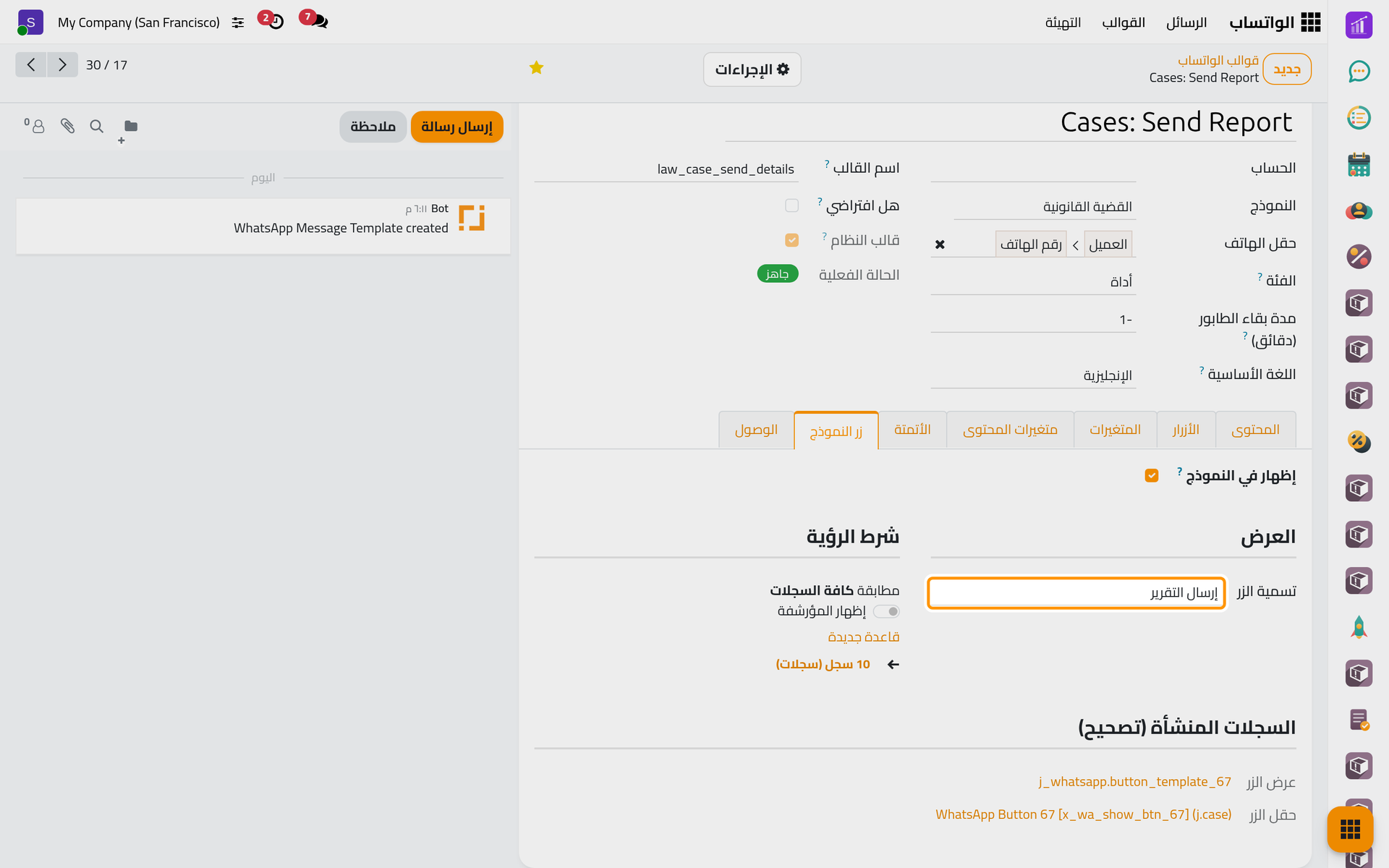Remove the phone field path with X icon
The image size is (1389, 868).
click(940, 244)
